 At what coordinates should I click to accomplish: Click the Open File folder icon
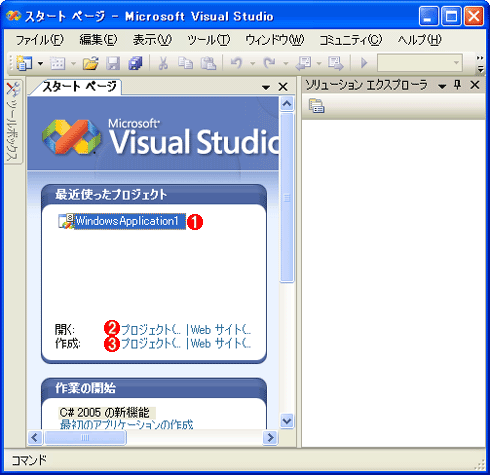tap(91, 63)
